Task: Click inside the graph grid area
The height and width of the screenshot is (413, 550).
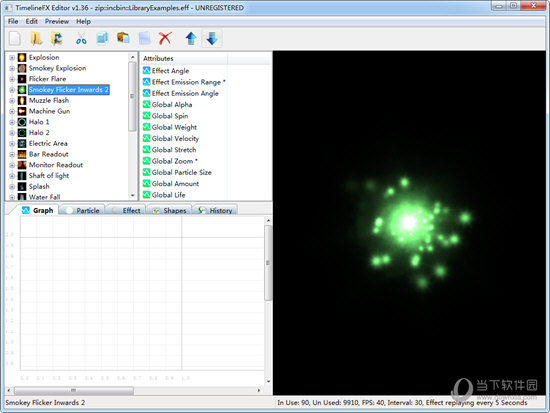Action: tap(142, 293)
